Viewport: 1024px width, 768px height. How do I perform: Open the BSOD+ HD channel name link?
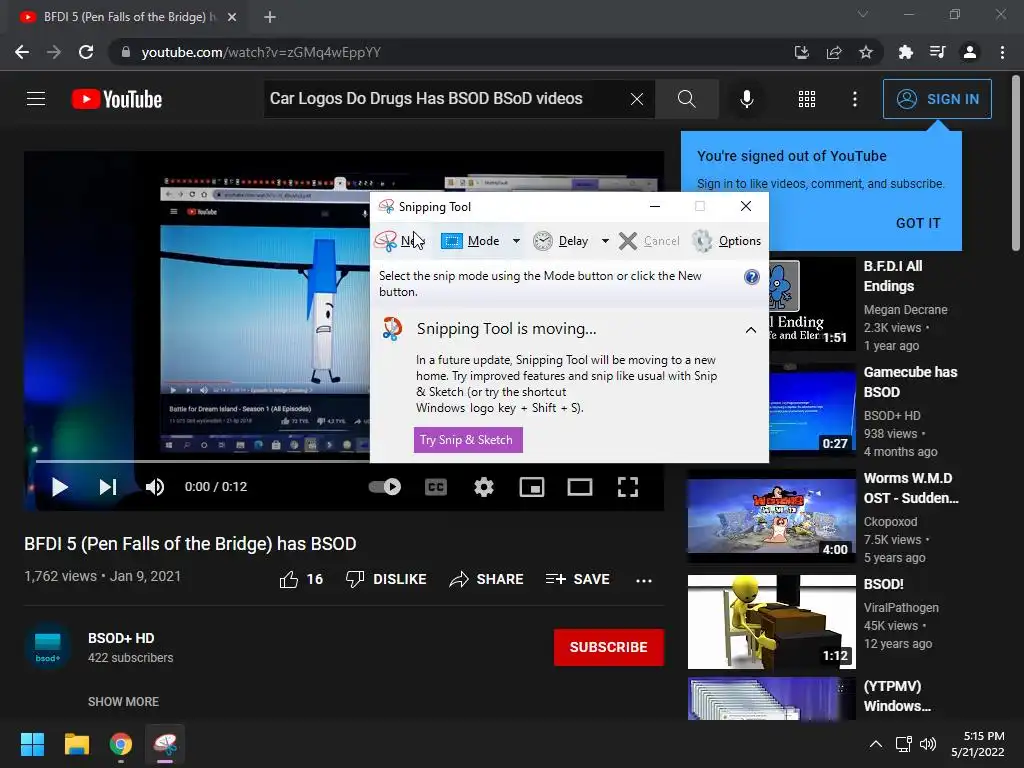[x=121, y=638]
